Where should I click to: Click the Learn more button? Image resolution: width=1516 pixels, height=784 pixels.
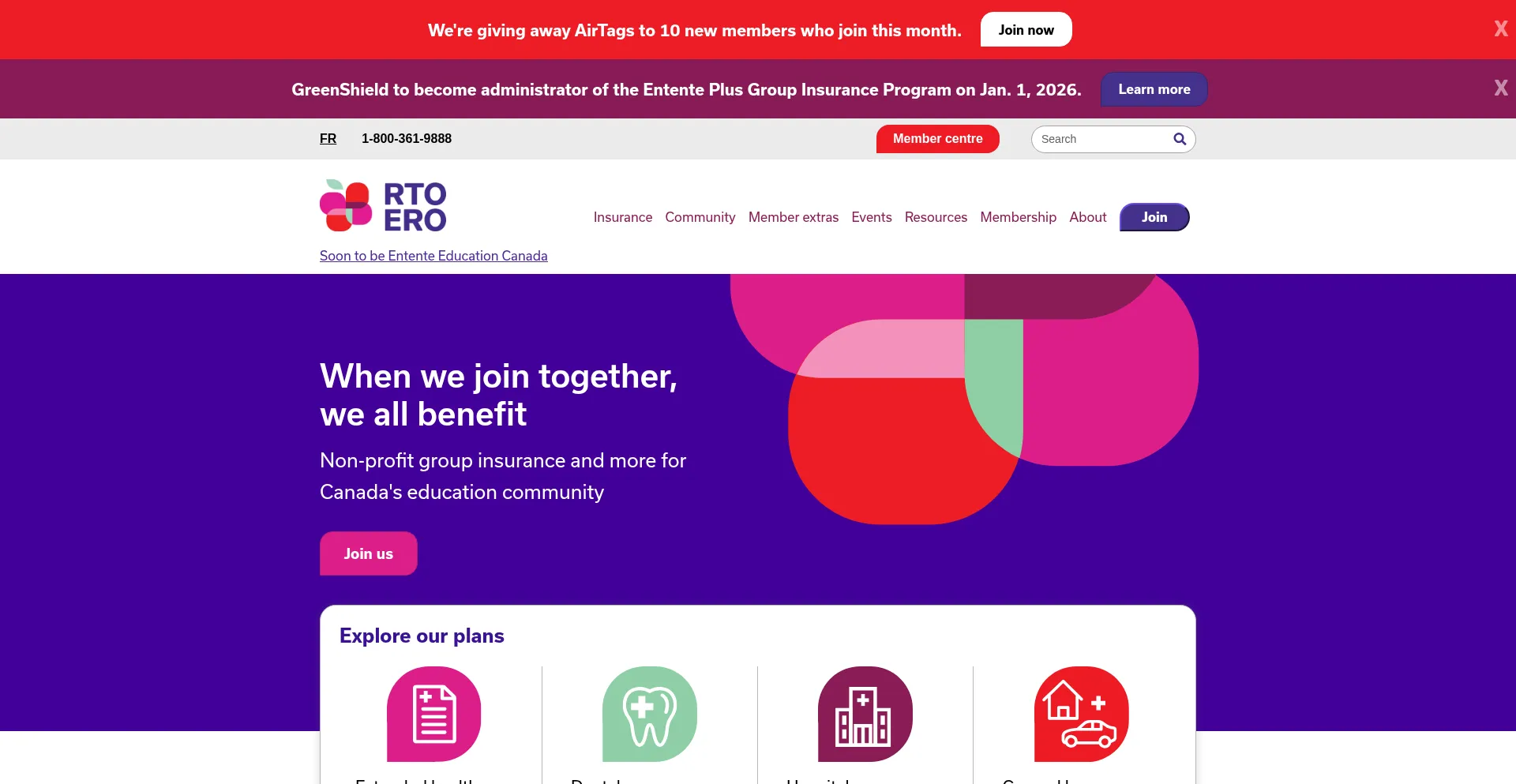tap(1154, 89)
